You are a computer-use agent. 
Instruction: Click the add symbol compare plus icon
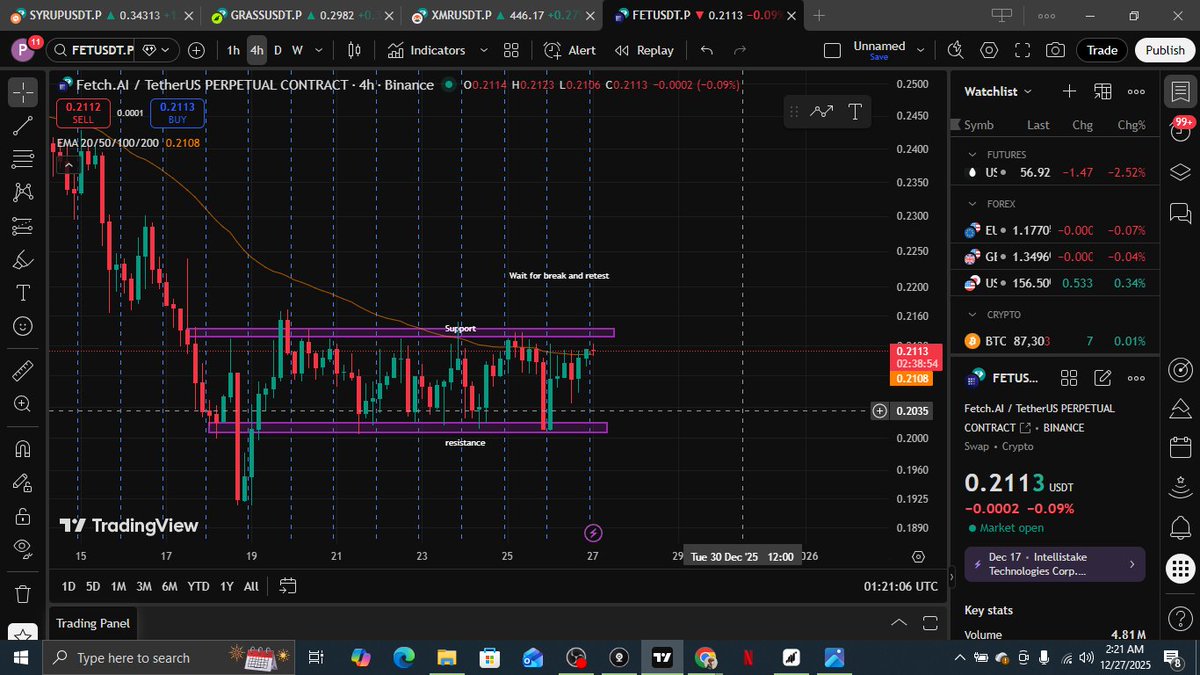(196, 50)
